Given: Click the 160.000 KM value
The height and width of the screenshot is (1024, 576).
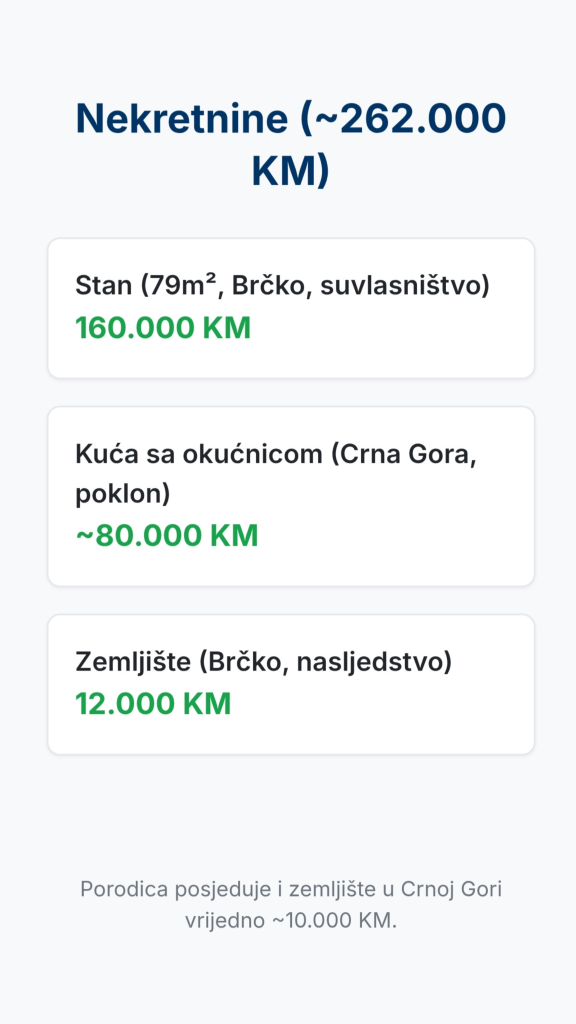Looking at the screenshot, I should click(163, 328).
